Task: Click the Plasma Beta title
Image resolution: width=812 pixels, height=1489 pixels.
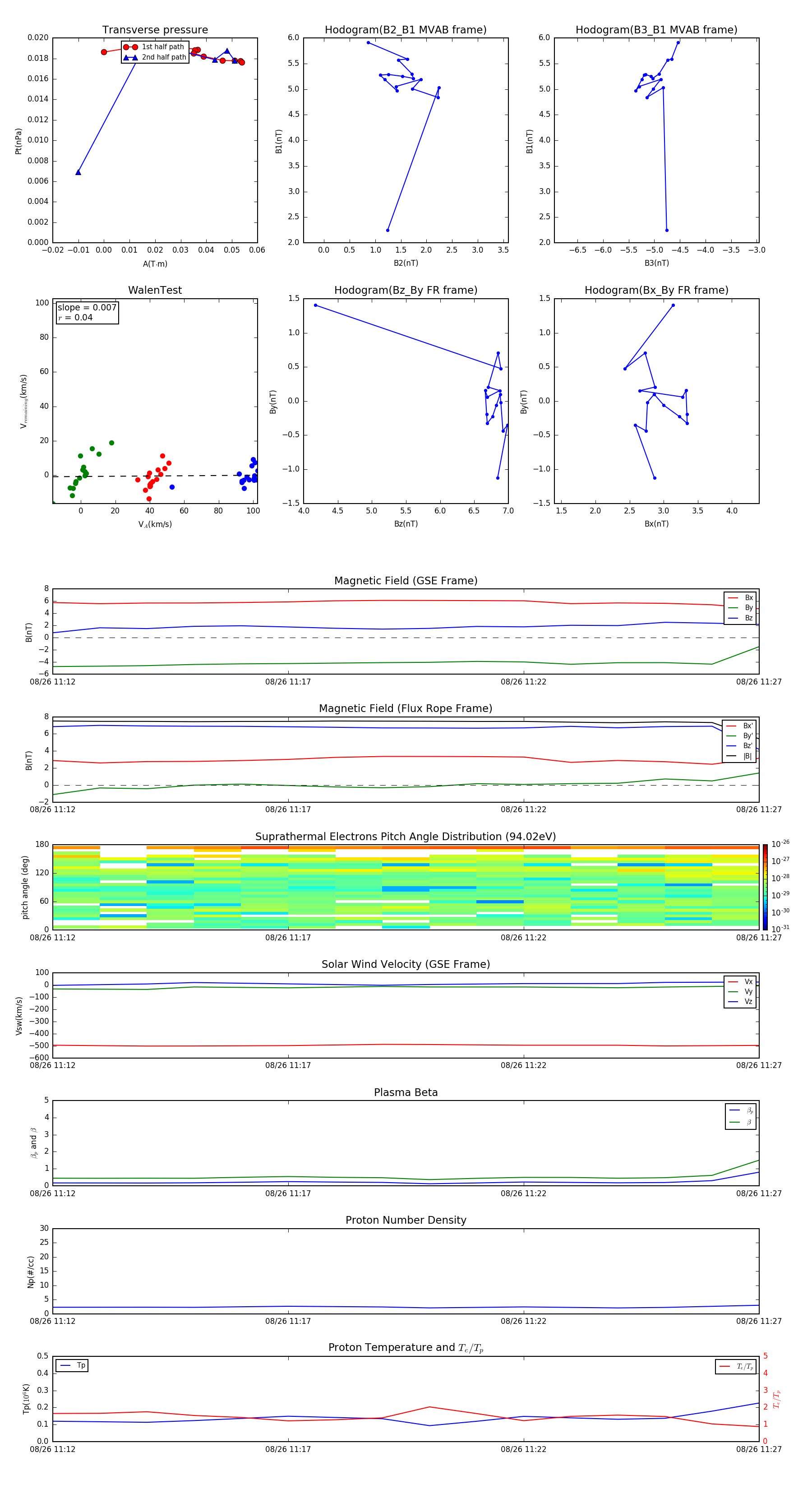Action: (x=406, y=1093)
